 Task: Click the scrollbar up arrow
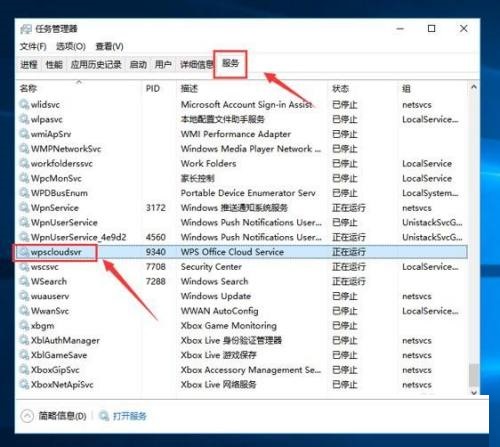[474, 87]
